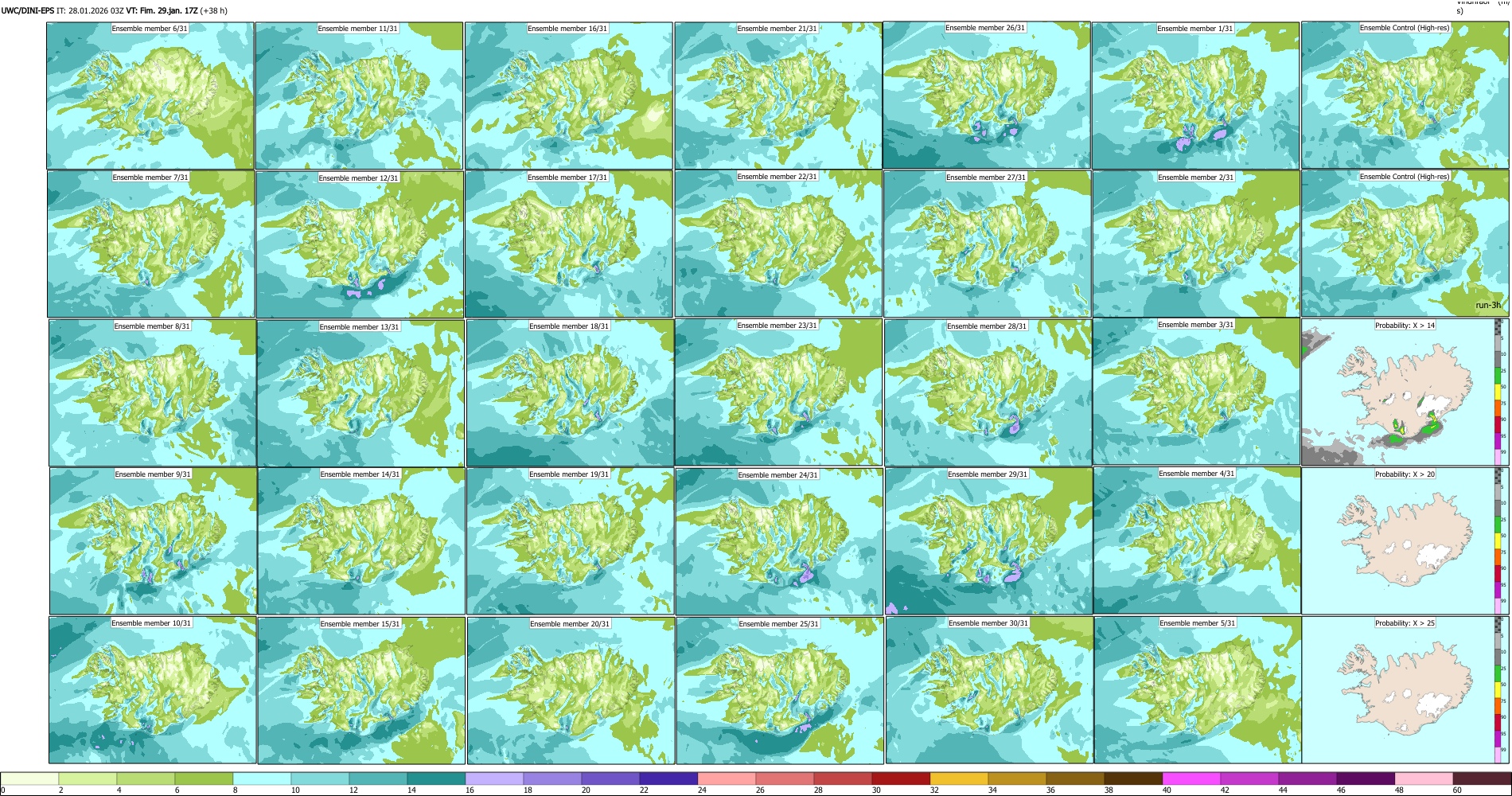Viewport: 1512px width, 796px height.
Task: Select the Ensemble member 3/31 map
Action: (1197, 392)
